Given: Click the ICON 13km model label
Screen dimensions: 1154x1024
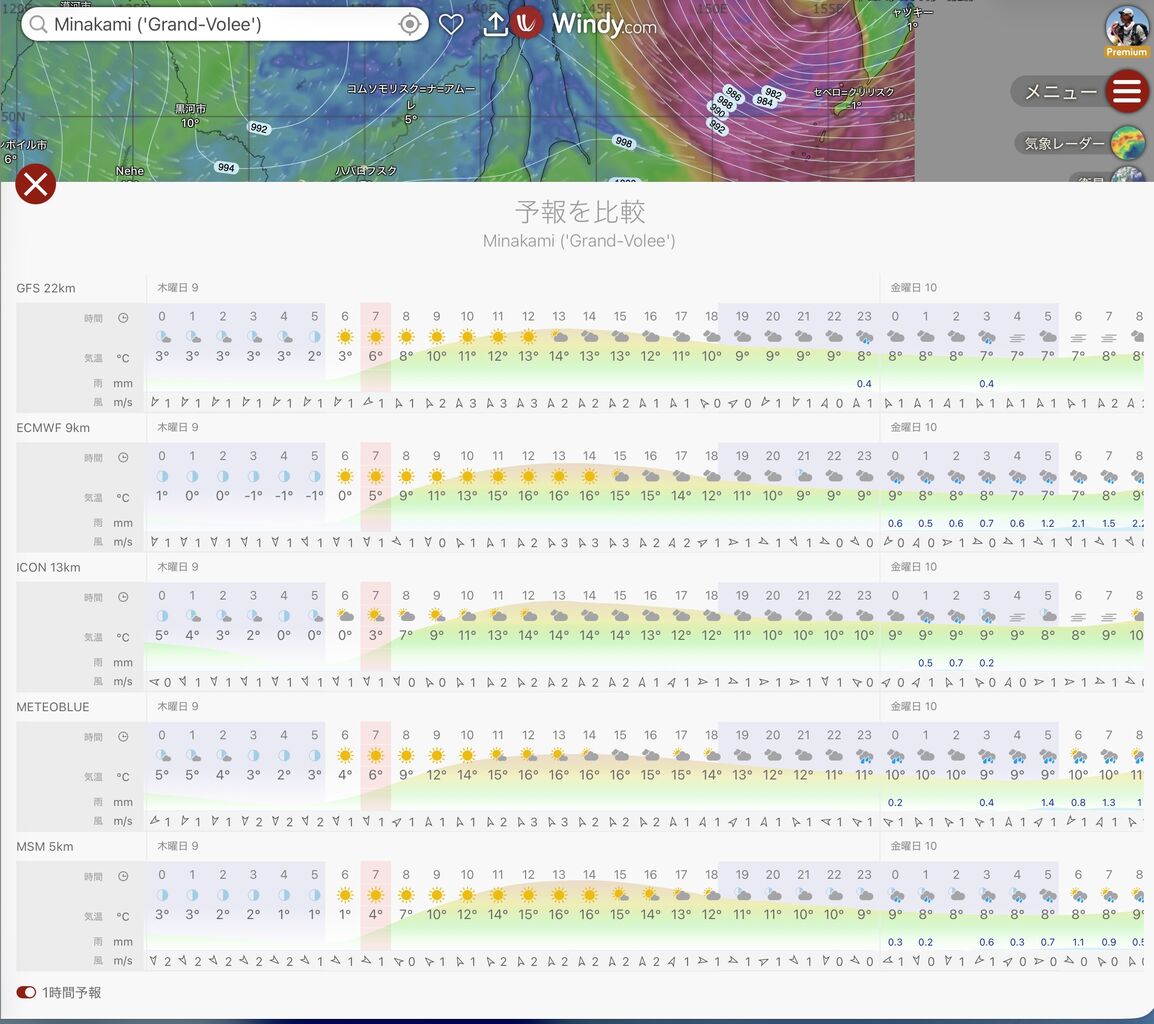Looking at the screenshot, I should 49,568.
